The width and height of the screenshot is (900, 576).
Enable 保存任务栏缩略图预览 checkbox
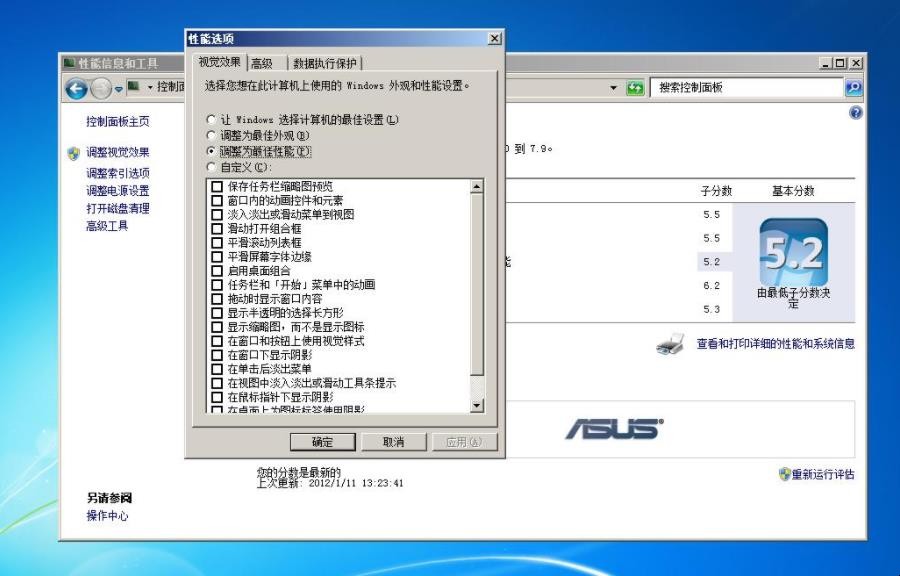(x=217, y=186)
